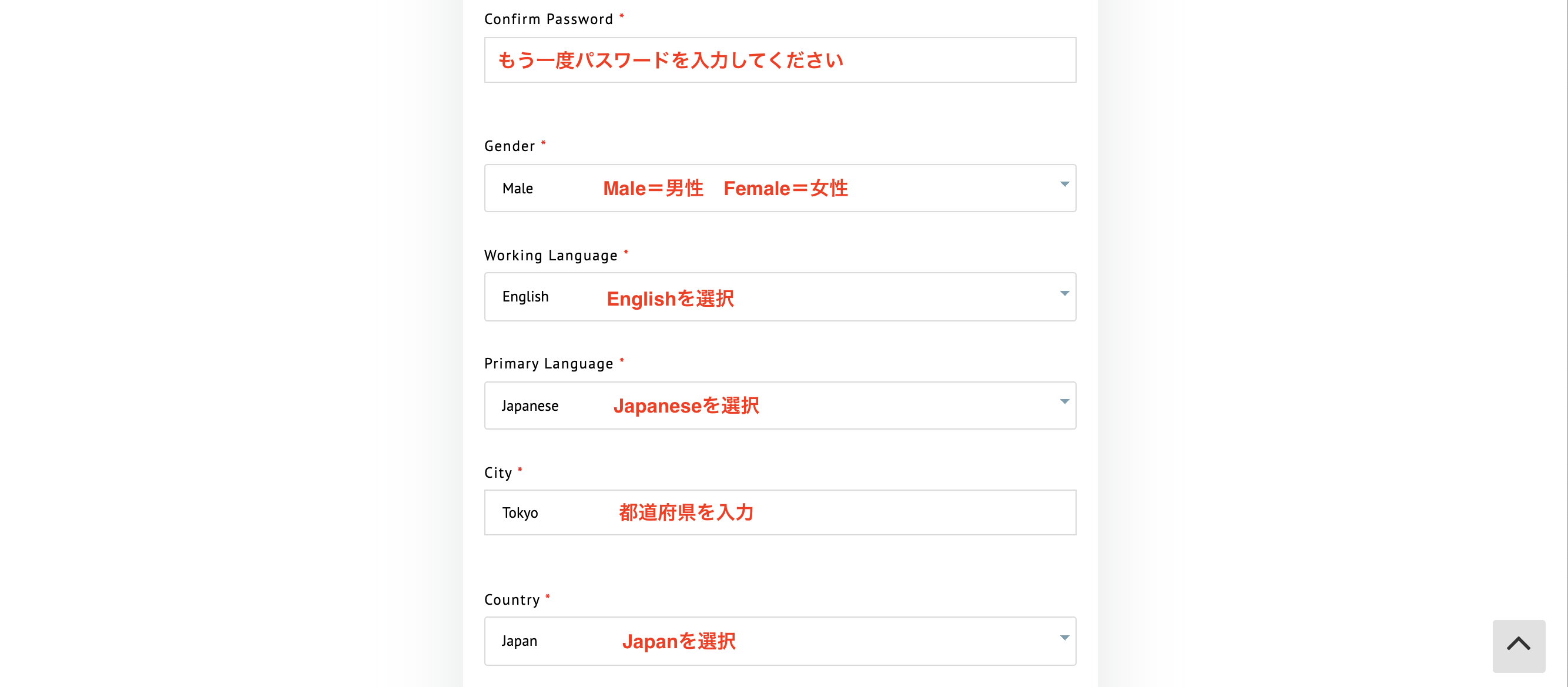Click the Gender field label
Viewport: 1568px width, 687px height.
pyautogui.click(x=510, y=147)
